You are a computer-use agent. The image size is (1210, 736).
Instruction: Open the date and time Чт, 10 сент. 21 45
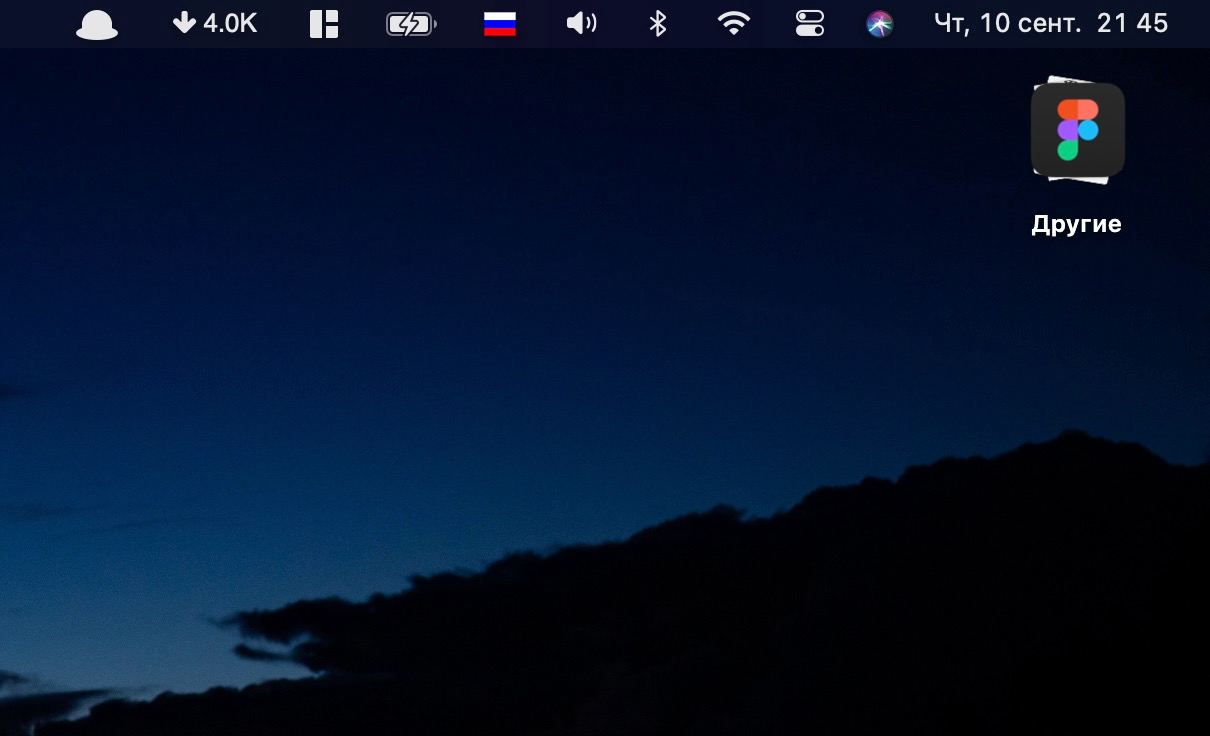point(1051,23)
